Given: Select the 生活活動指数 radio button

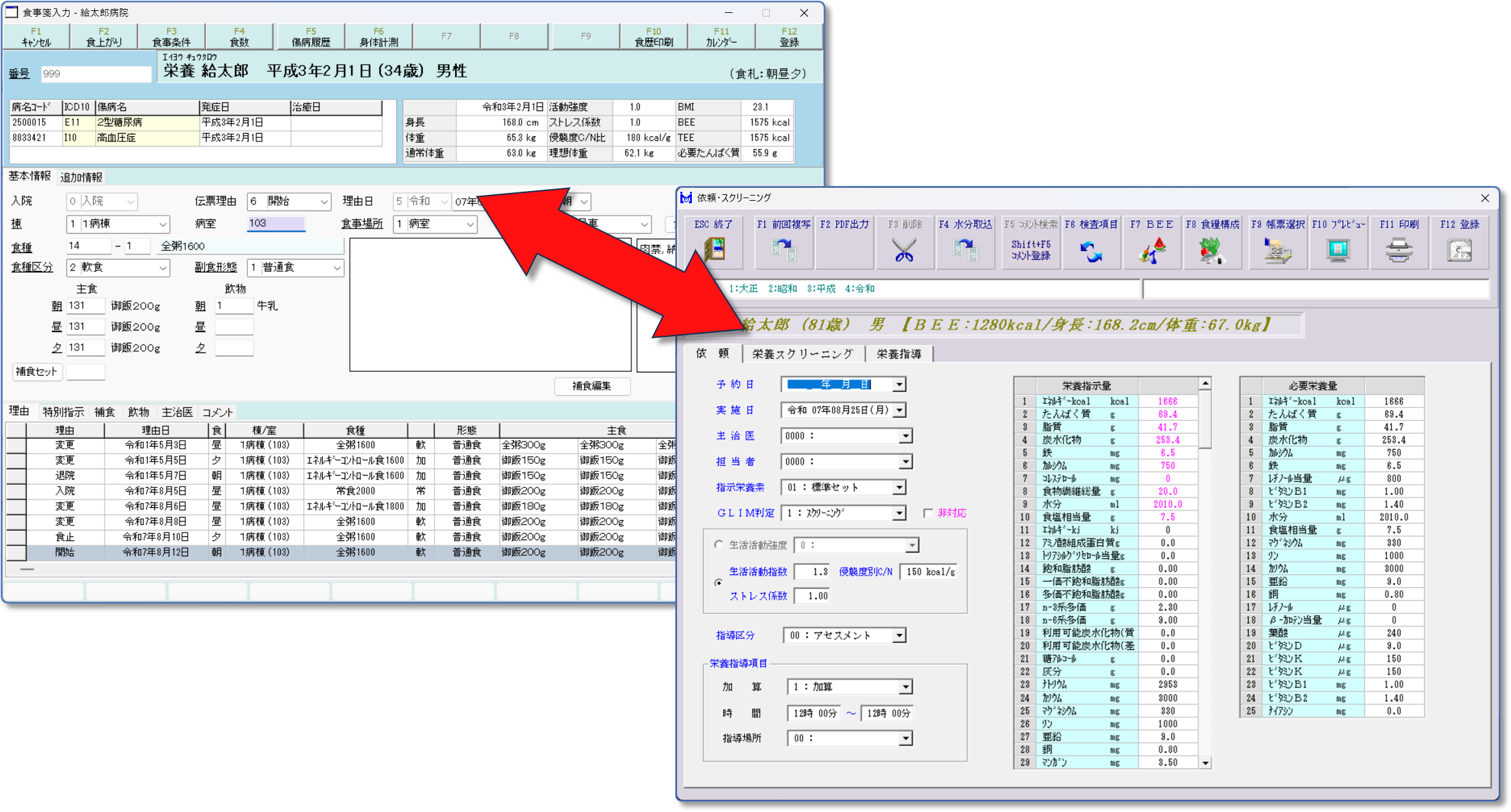Looking at the screenshot, I should click(x=718, y=583).
